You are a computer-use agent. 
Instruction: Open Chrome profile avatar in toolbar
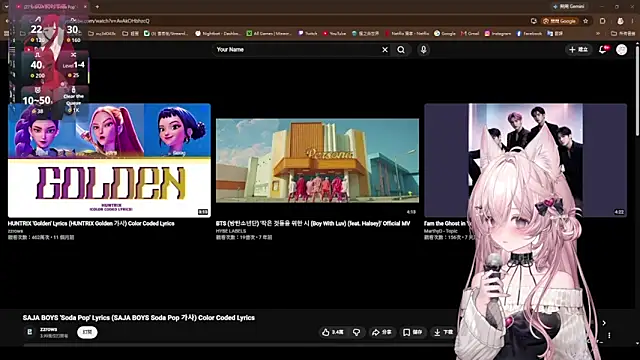pos(620,21)
